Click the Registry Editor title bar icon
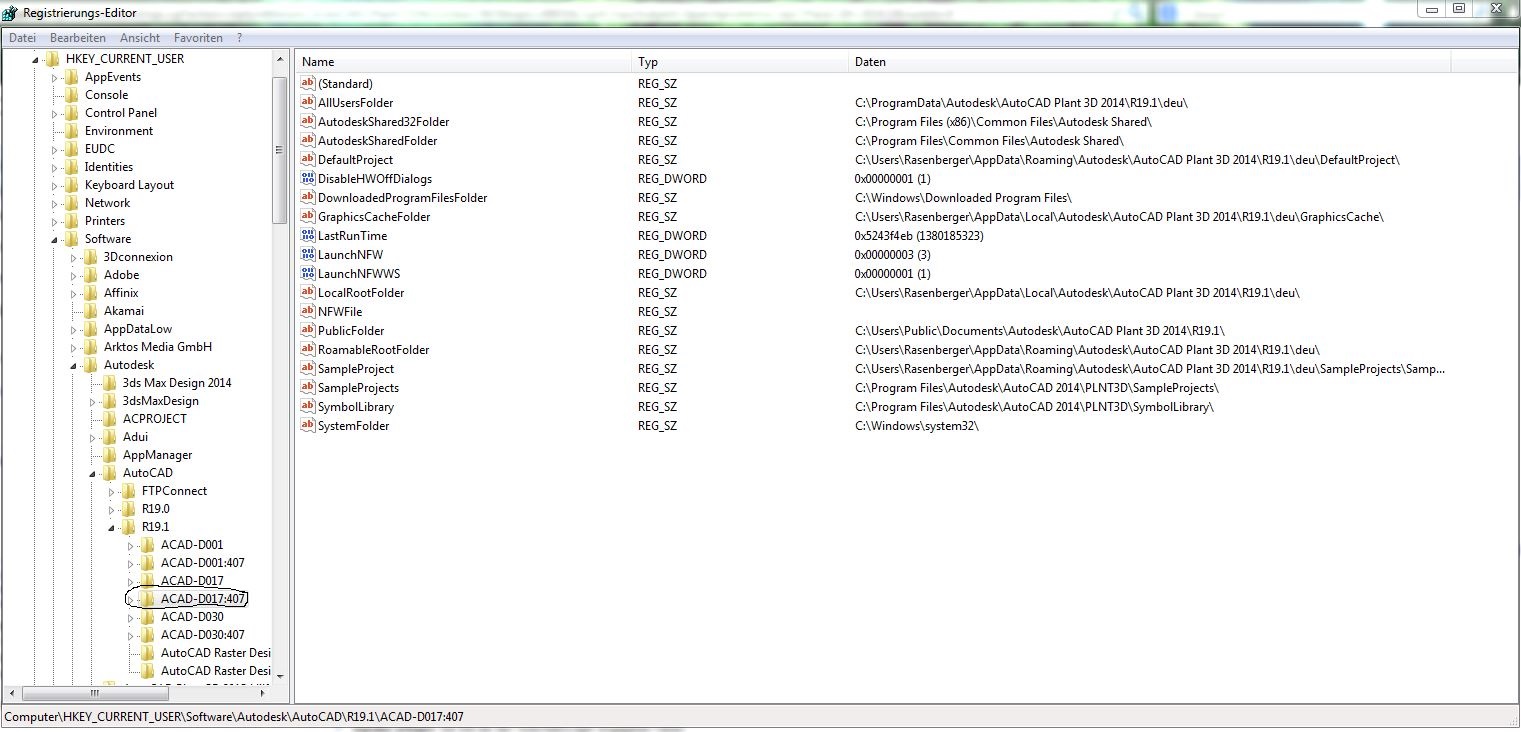This screenshot has height=732, width=1521. (x=10, y=13)
